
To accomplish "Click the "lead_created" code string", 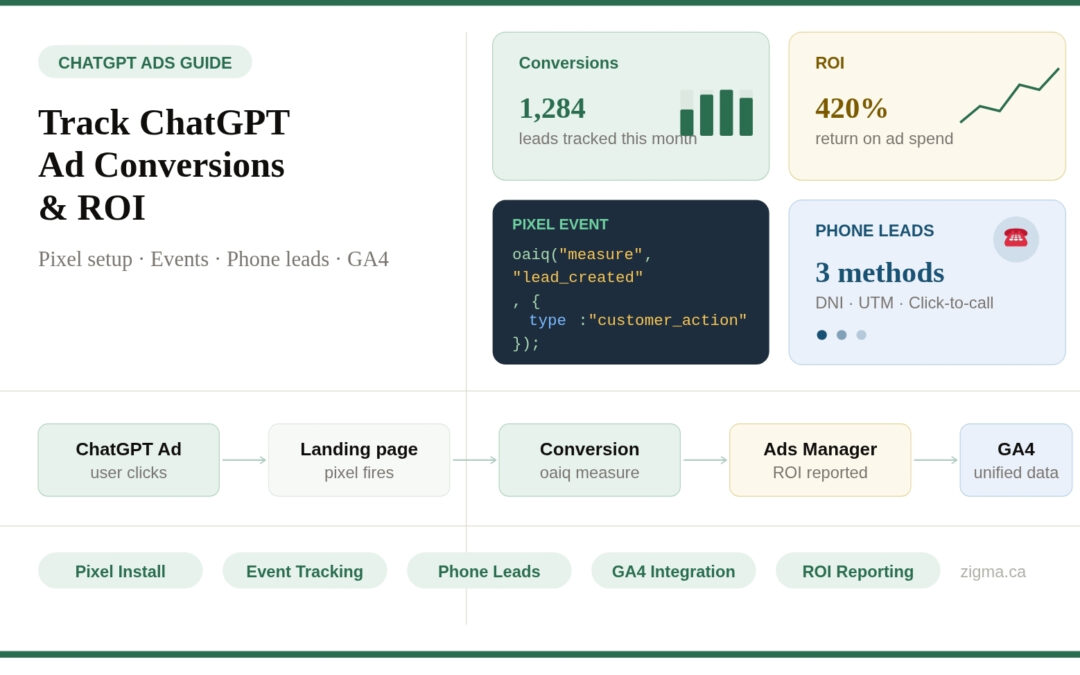I will pyautogui.click(x=577, y=277).
